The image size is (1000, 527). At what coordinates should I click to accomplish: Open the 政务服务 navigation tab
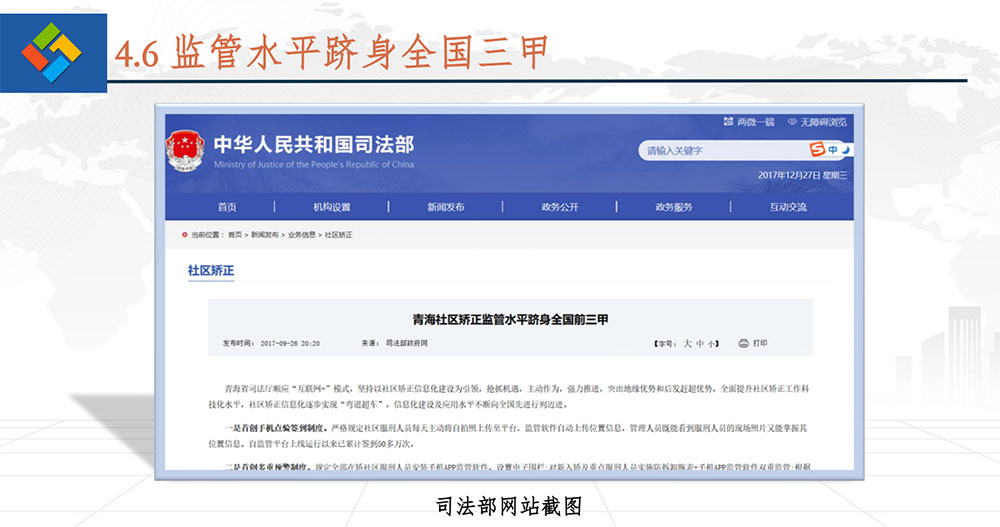pyautogui.click(x=674, y=207)
